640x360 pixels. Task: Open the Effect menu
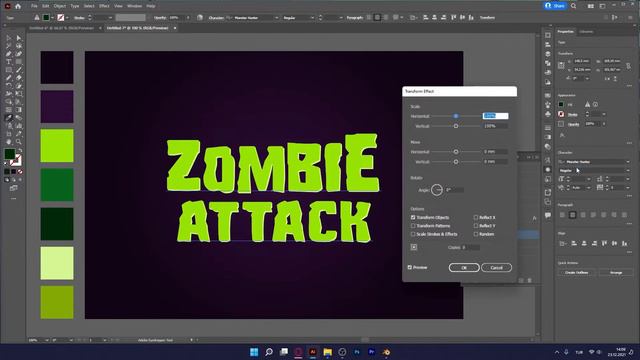(104, 6)
